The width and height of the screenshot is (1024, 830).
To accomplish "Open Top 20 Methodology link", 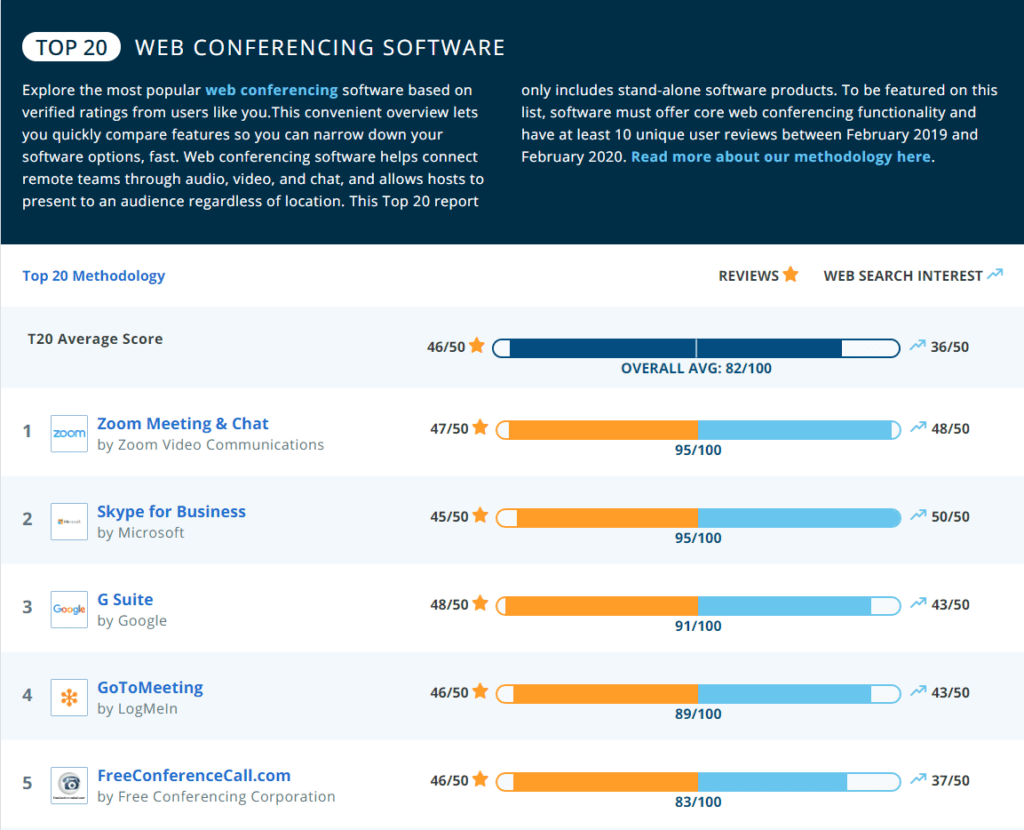I will tap(93, 276).
